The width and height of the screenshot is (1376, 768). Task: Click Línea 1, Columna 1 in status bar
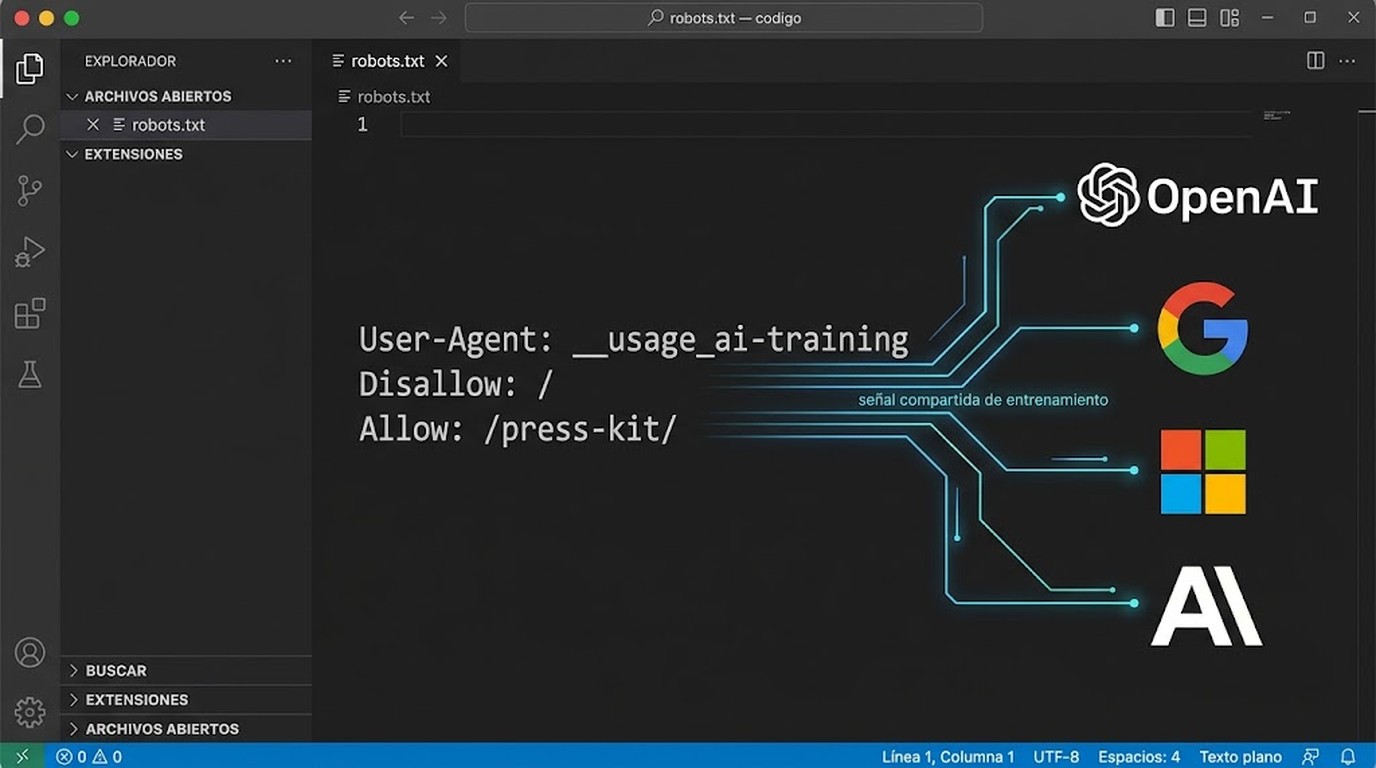click(x=948, y=757)
